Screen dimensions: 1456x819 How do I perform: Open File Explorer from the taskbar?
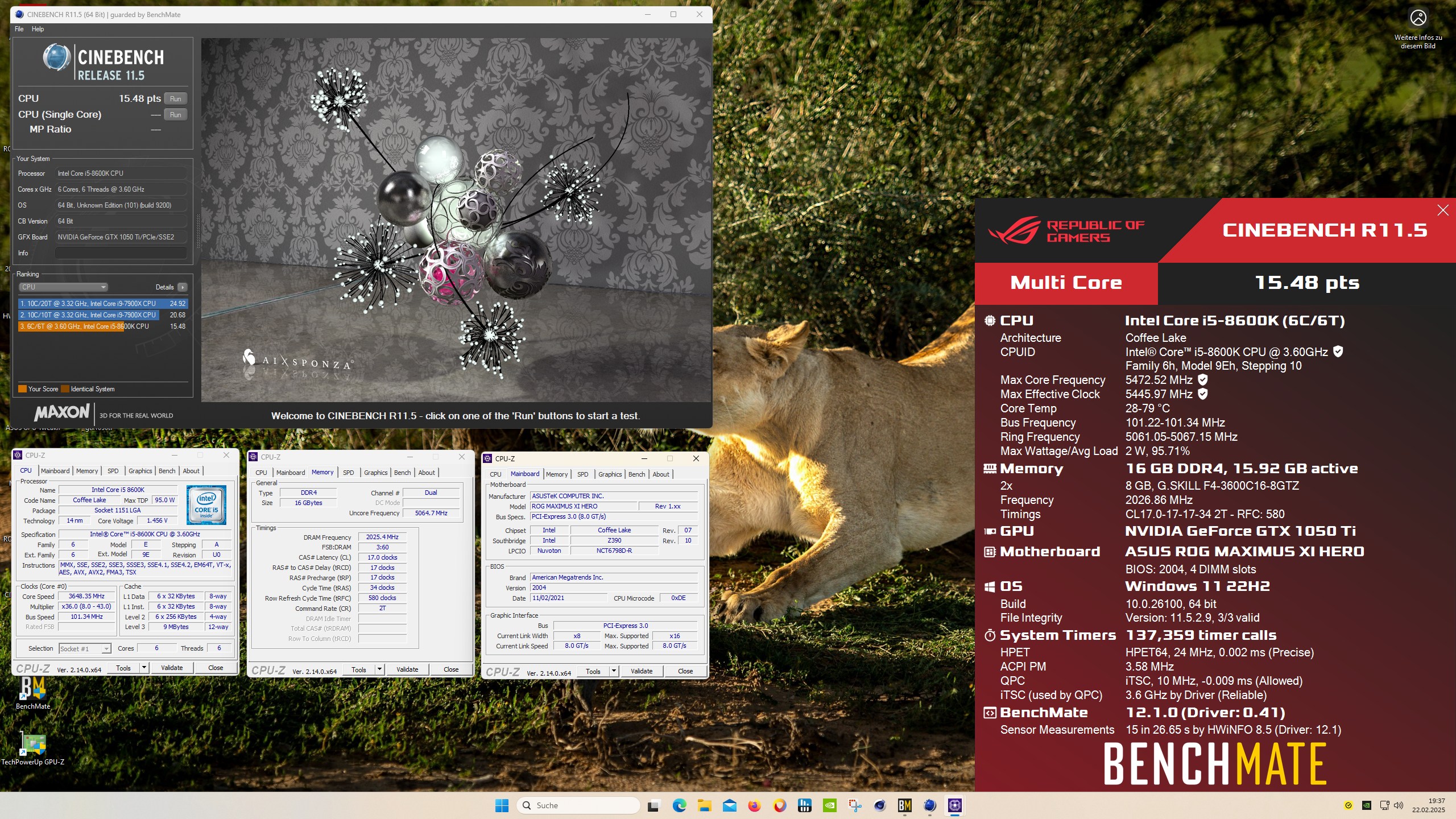pos(704,805)
